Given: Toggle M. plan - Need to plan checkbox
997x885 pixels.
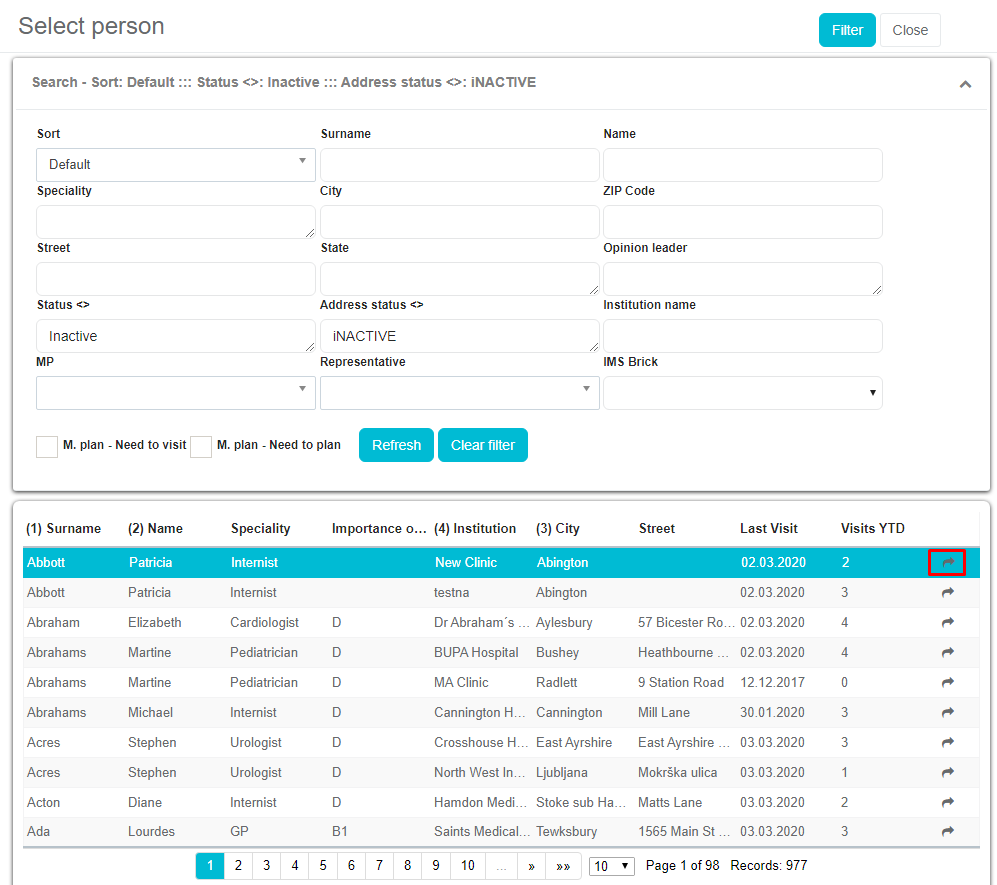Looking at the screenshot, I should (201, 446).
